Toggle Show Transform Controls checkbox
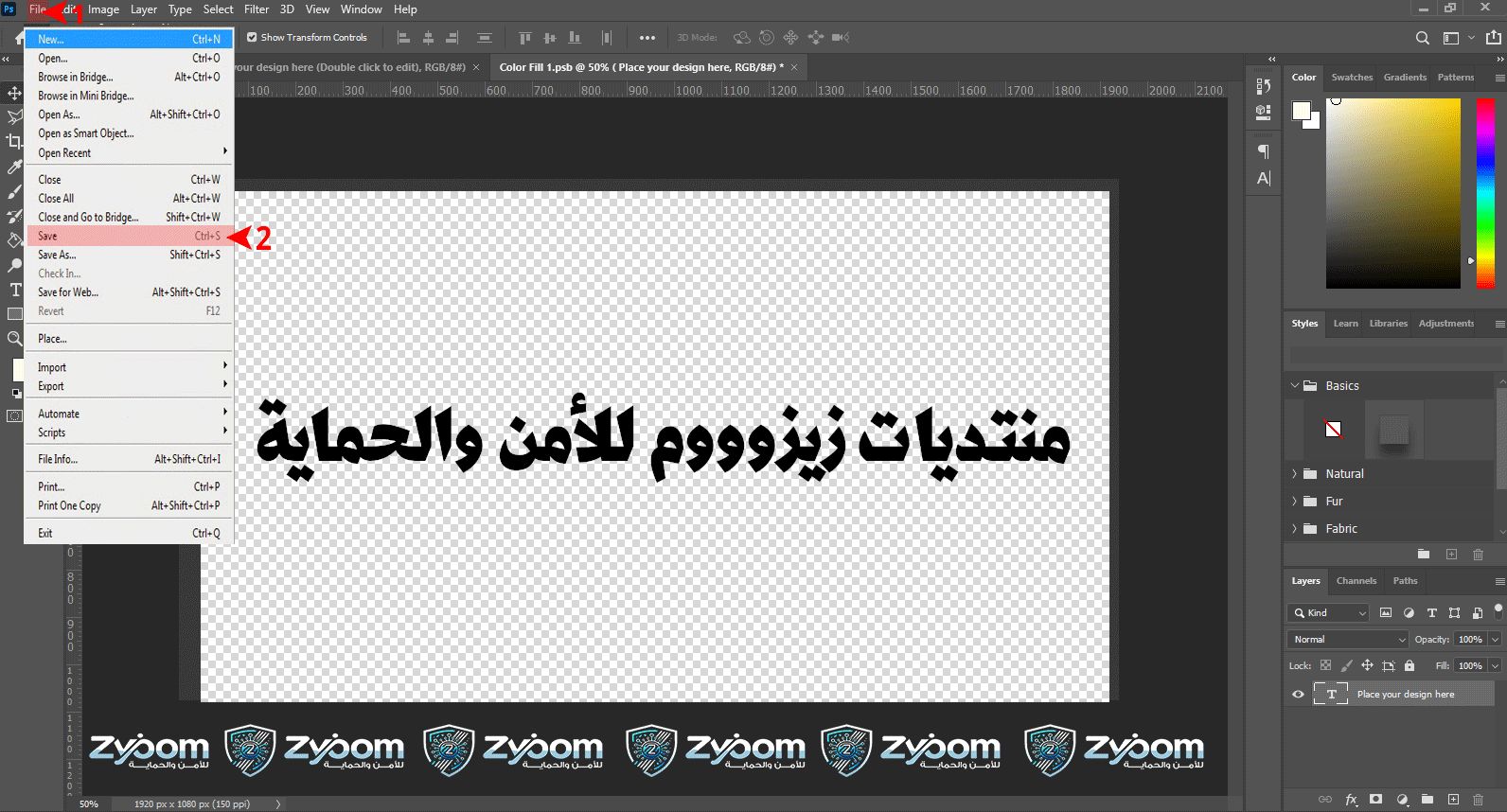1507x812 pixels. pyautogui.click(x=252, y=38)
